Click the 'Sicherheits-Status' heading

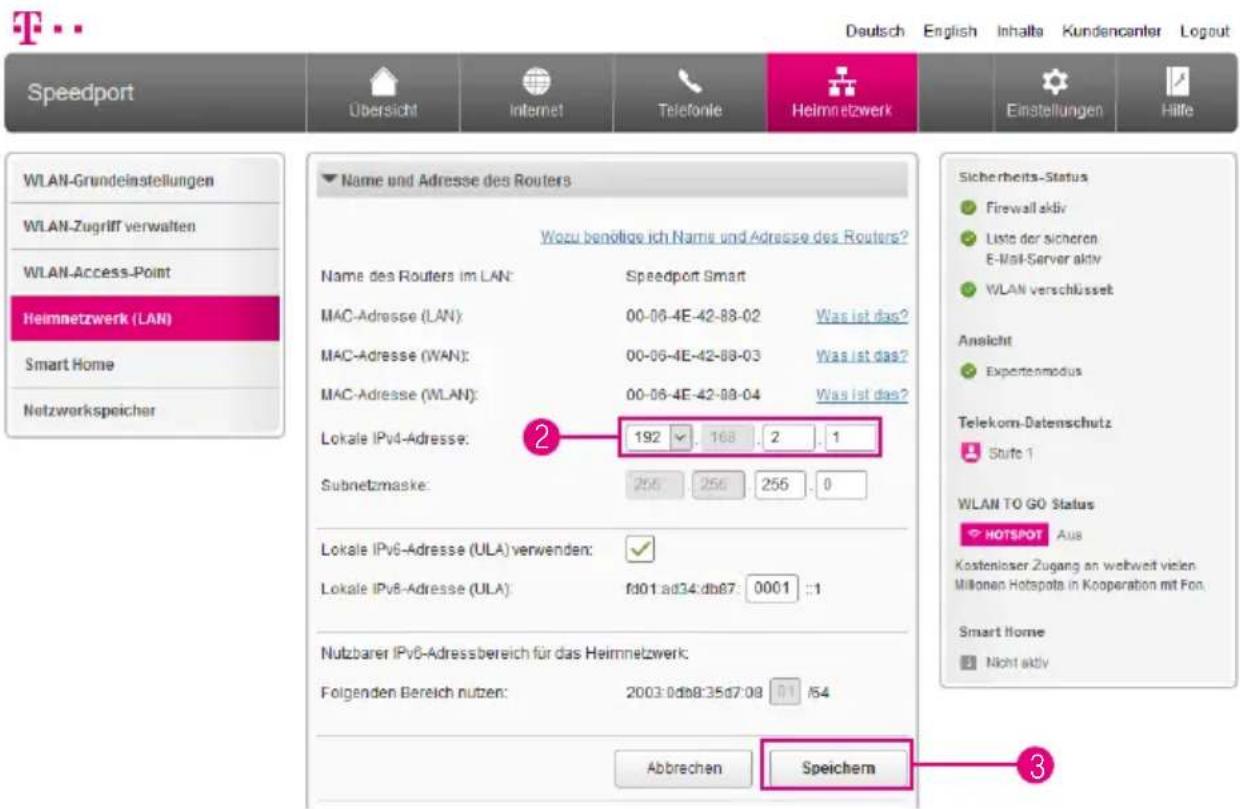coord(1023,177)
